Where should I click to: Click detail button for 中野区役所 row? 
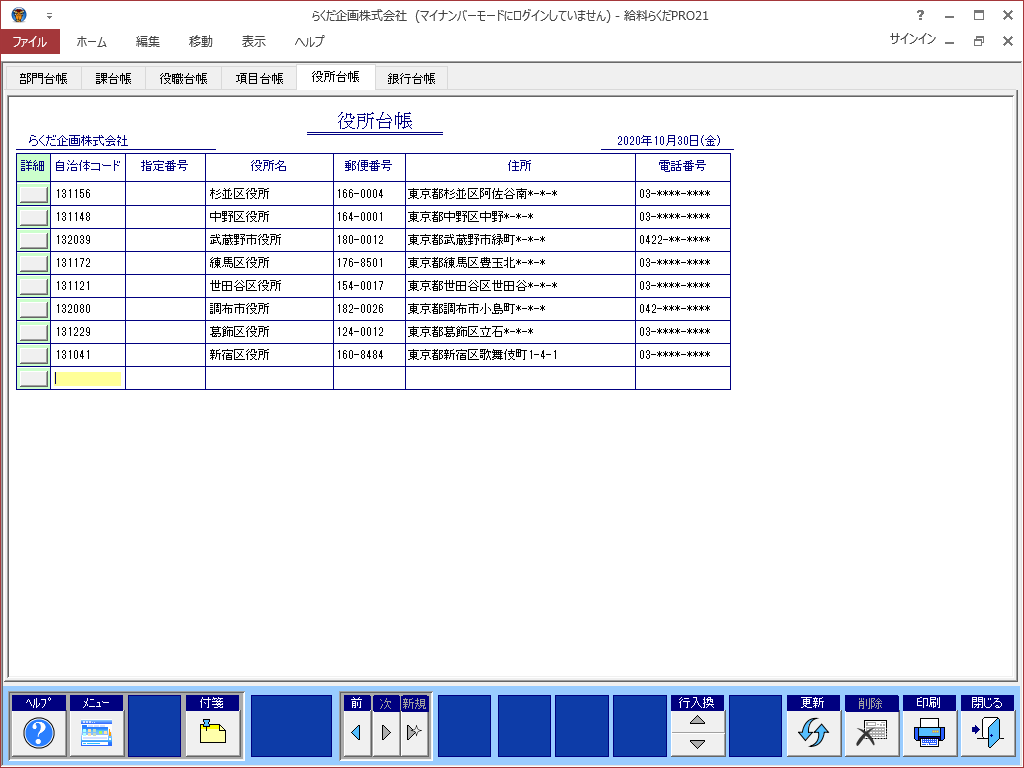point(33,217)
